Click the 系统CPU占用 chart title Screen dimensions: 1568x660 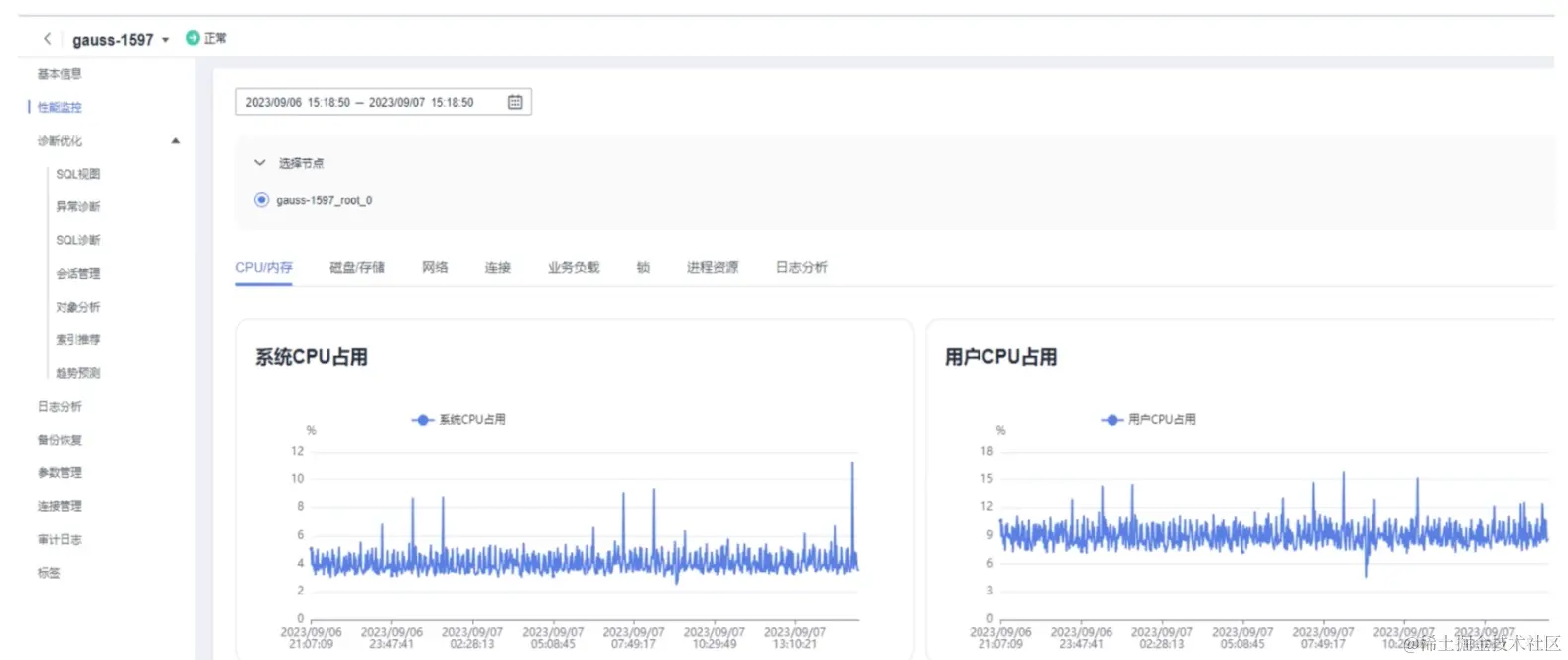tap(312, 357)
